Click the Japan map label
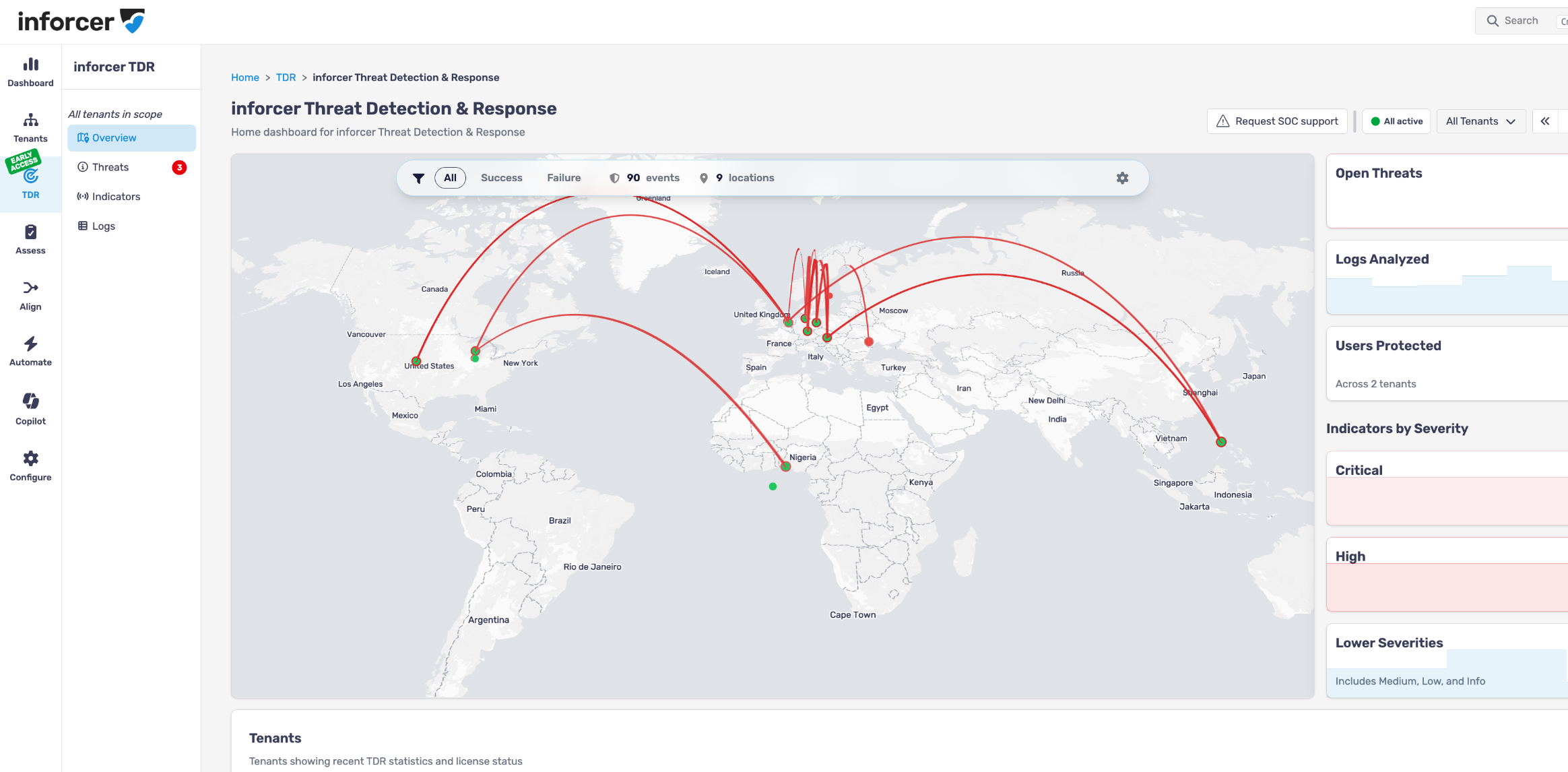1568x772 pixels. [1254, 377]
